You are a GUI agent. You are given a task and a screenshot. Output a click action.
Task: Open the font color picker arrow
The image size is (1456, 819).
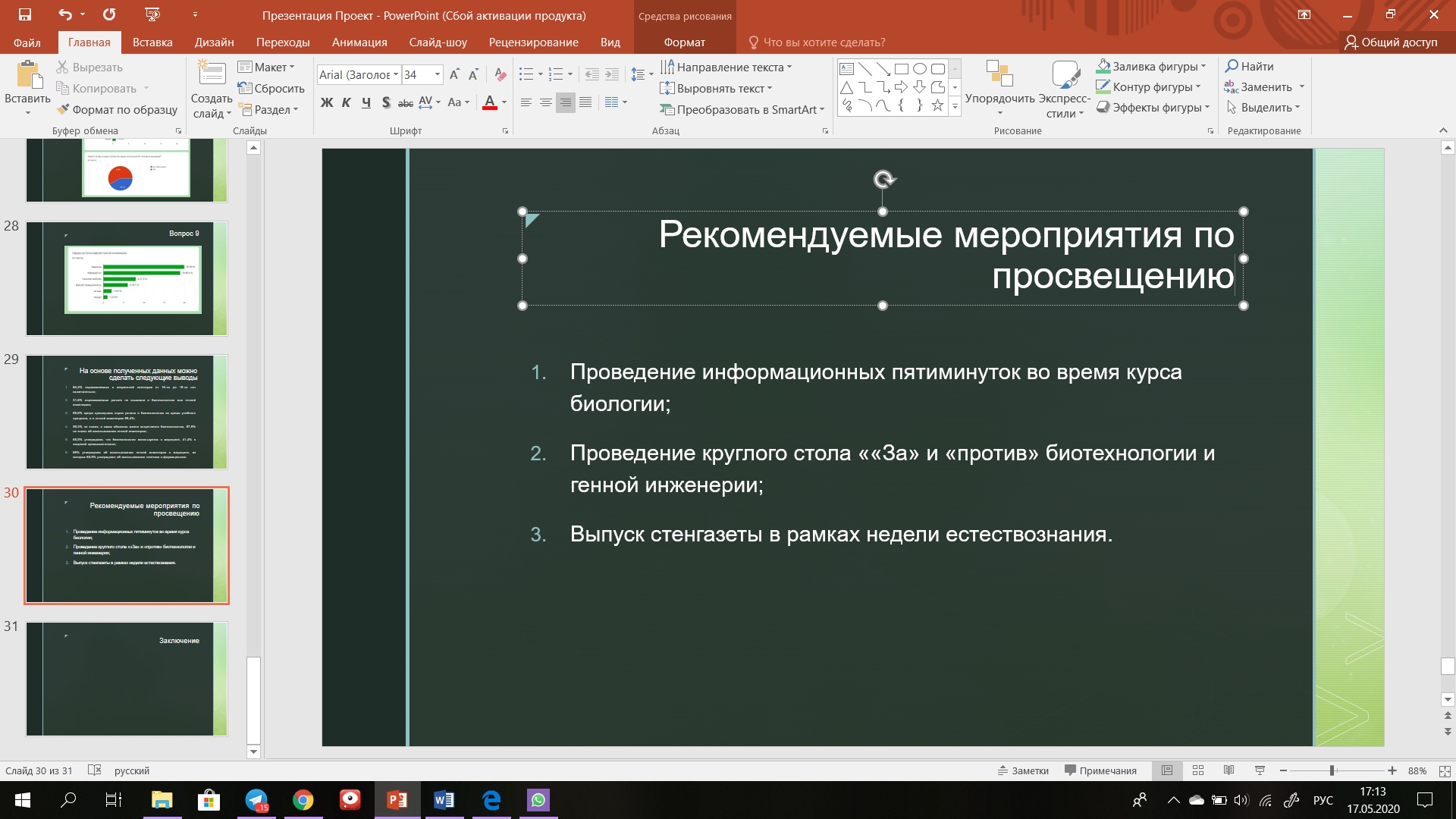pos(504,102)
